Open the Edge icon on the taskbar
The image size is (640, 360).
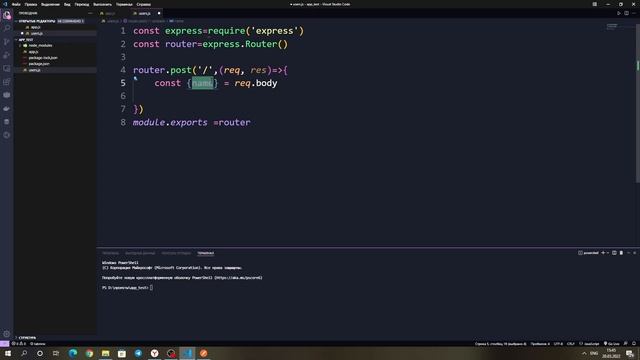73,353
